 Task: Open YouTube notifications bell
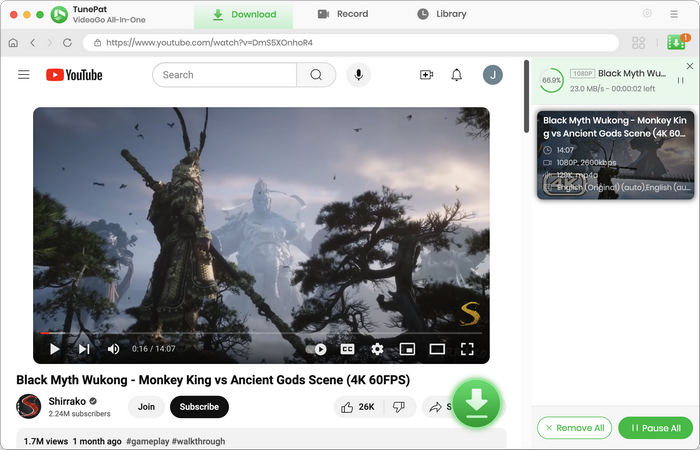pos(456,75)
